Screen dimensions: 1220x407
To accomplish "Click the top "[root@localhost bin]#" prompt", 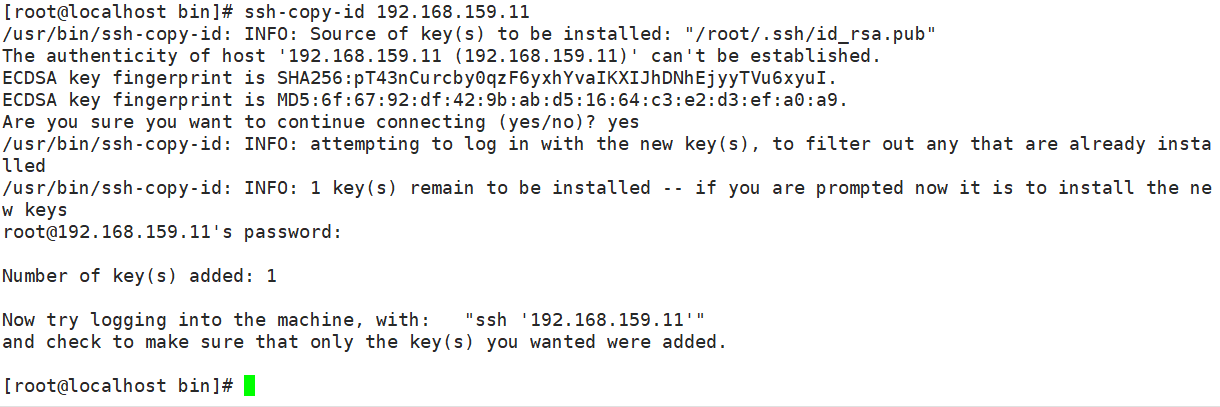I will pos(118,12).
